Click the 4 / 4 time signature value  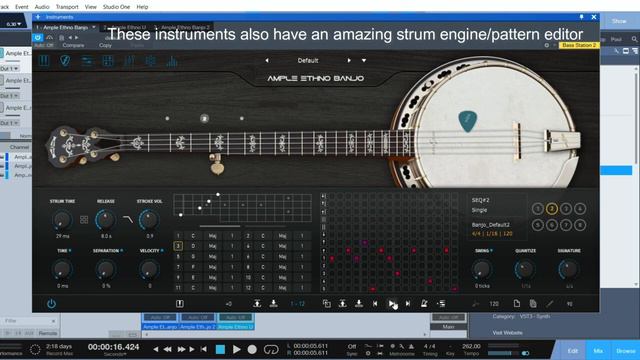(429, 347)
